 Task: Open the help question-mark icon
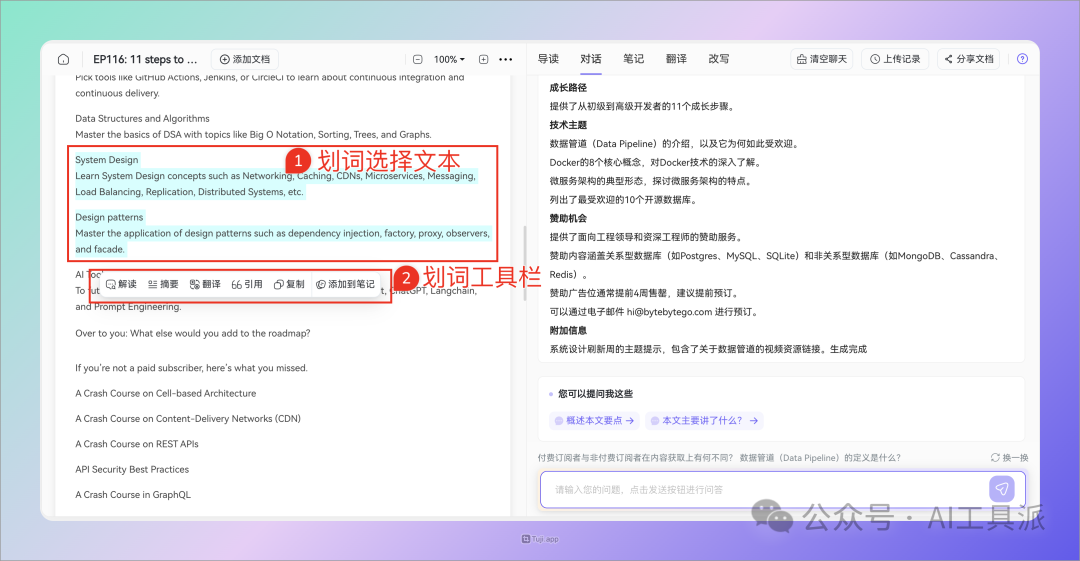(x=1022, y=59)
